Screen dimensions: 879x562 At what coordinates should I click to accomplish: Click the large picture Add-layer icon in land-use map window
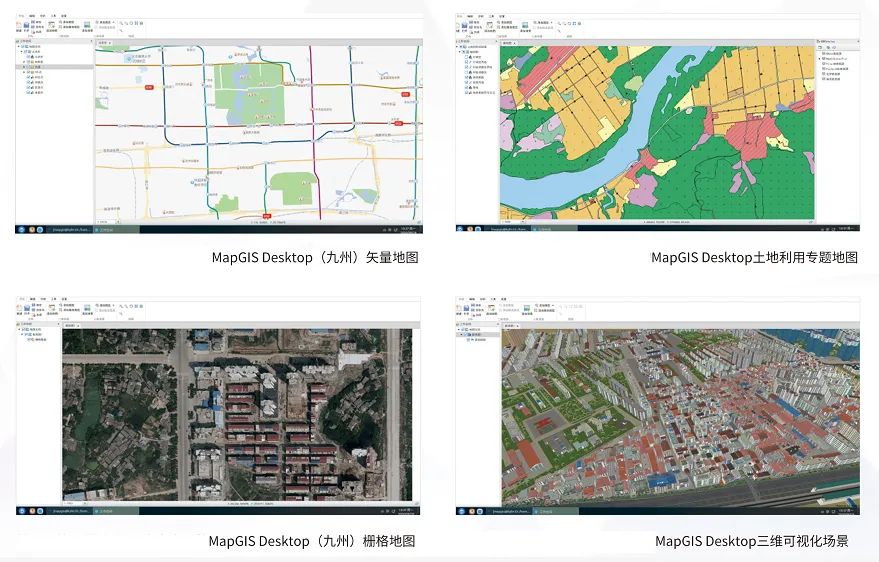525,25
